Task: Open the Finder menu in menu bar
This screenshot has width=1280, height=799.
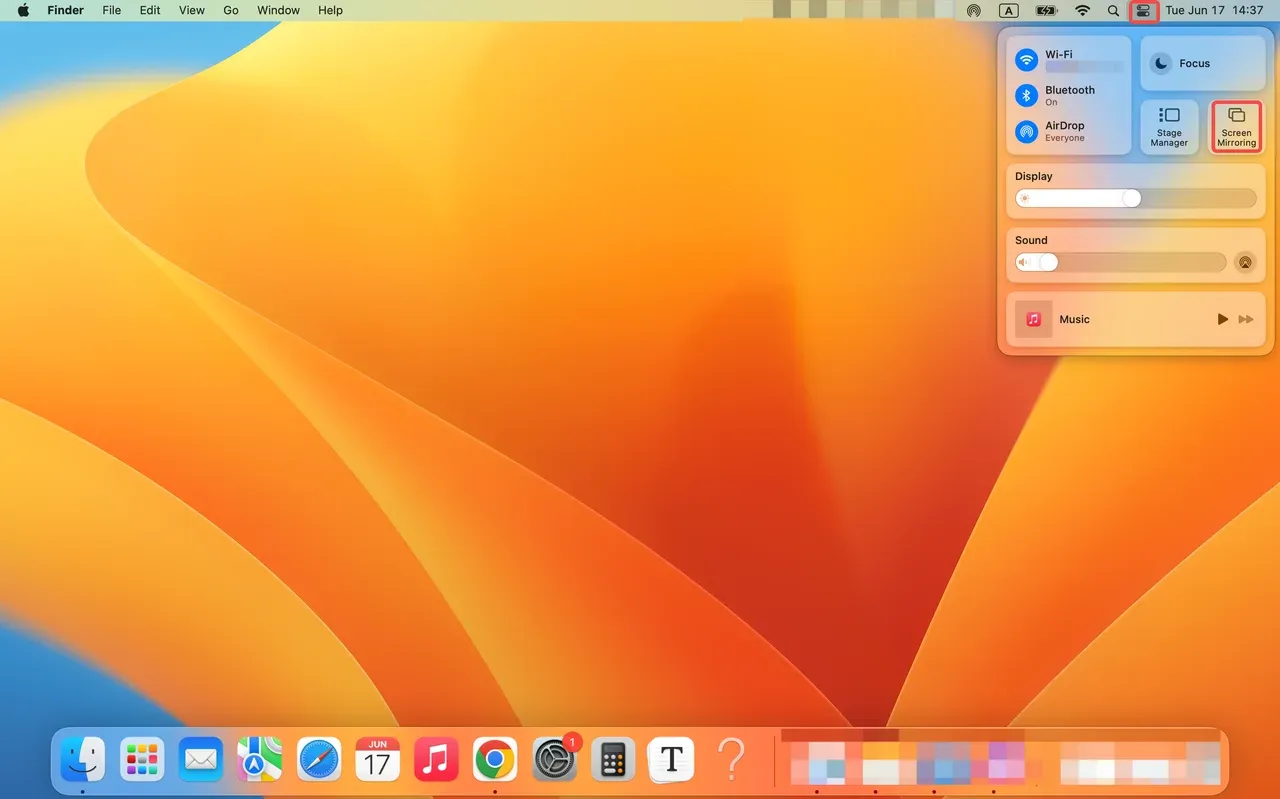Action: (65, 10)
